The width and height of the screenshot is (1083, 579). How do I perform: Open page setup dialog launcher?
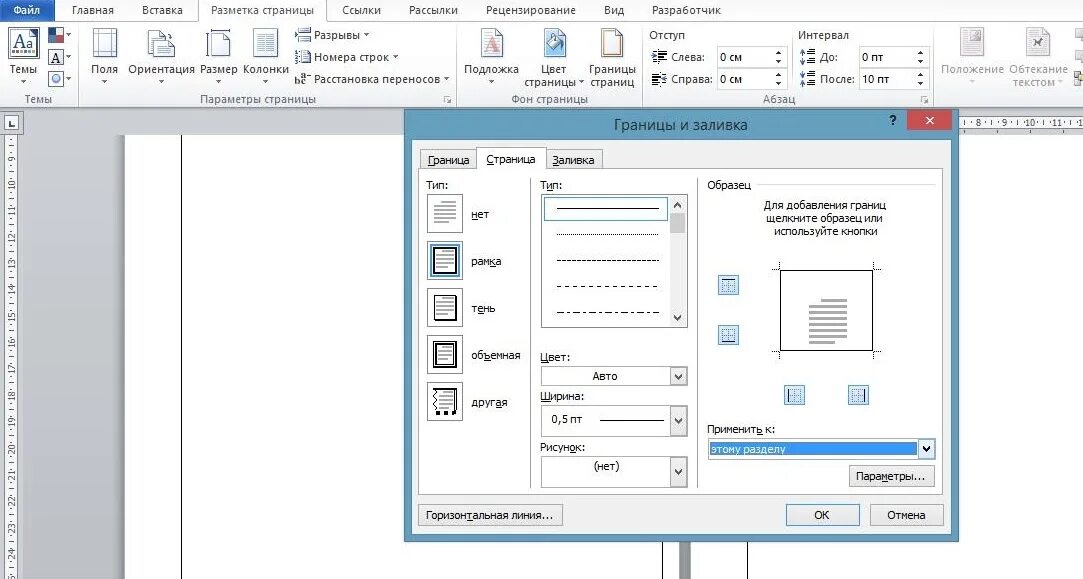coord(447,99)
